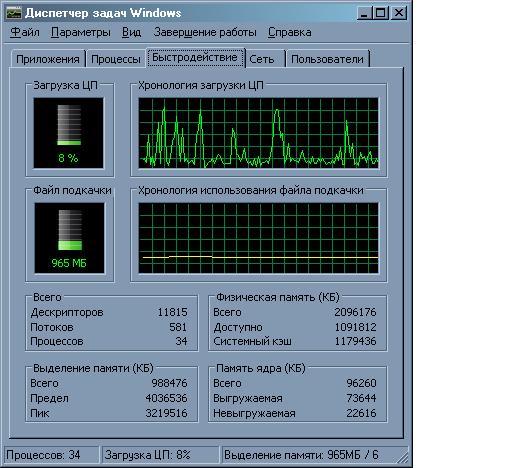512x468 pixels.
Task: Click the Загрузка ЦП: 8% status bar panel
Action: [160, 455]
